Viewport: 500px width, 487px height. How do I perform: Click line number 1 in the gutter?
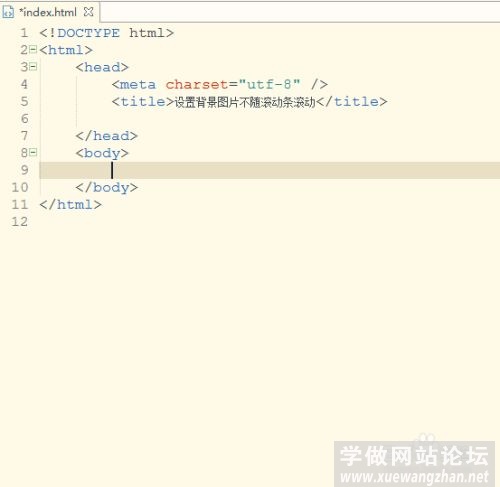click(24, 33)
